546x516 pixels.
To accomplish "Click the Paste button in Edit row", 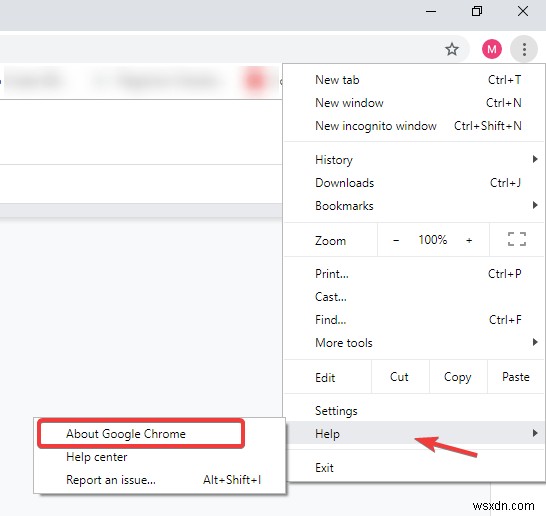I will point(516,377).
